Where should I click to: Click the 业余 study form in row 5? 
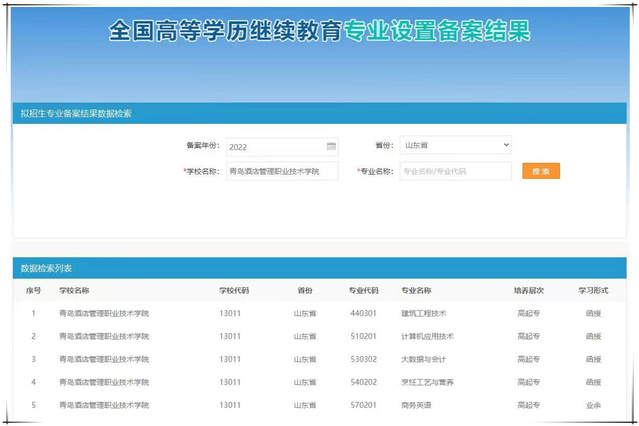pyautogui.click(x=593, y=405)
